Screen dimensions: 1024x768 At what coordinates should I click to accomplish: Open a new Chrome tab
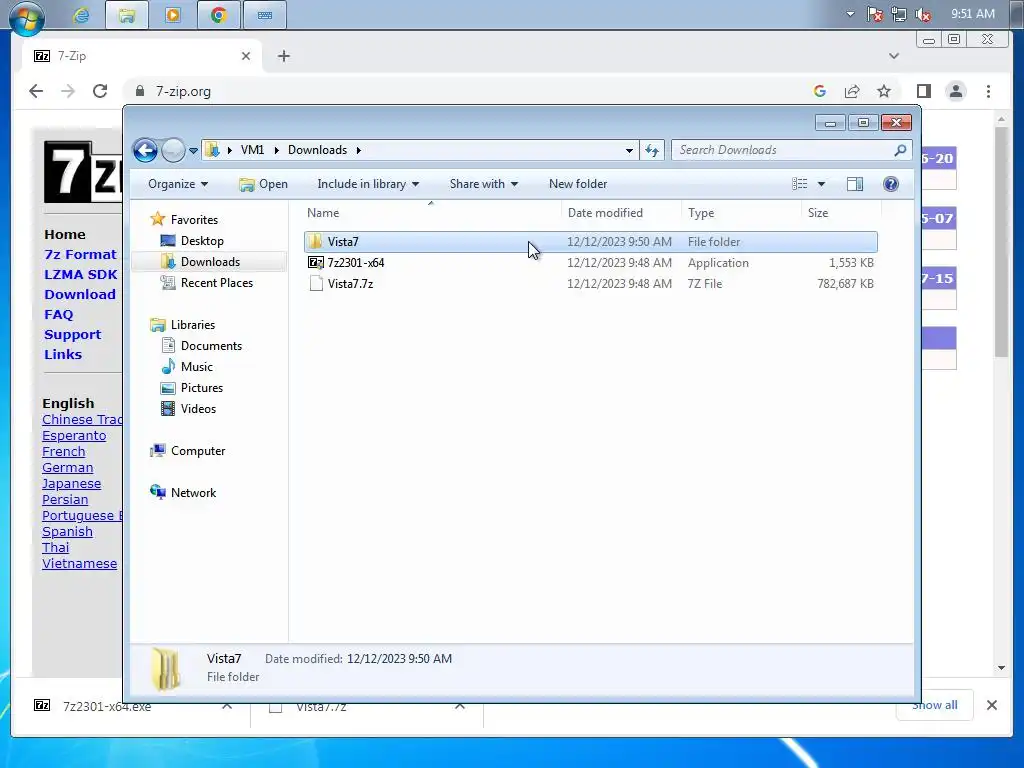pos(283,56)
